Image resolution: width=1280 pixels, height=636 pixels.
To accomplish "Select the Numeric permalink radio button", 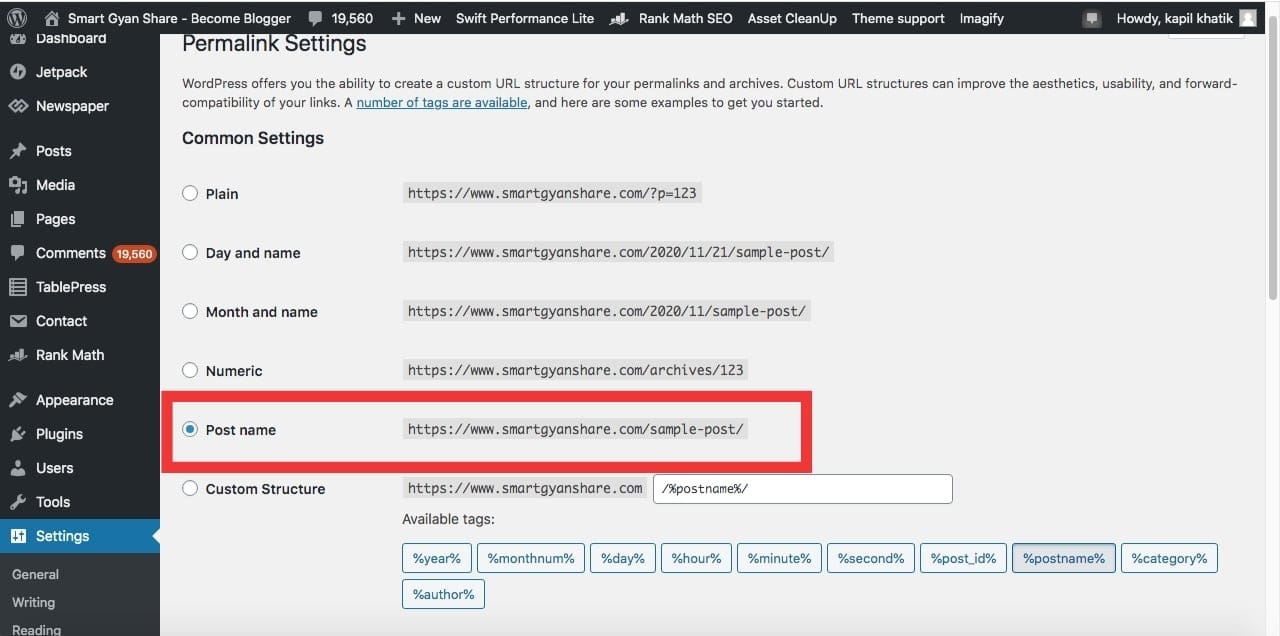I will point(190,370).
